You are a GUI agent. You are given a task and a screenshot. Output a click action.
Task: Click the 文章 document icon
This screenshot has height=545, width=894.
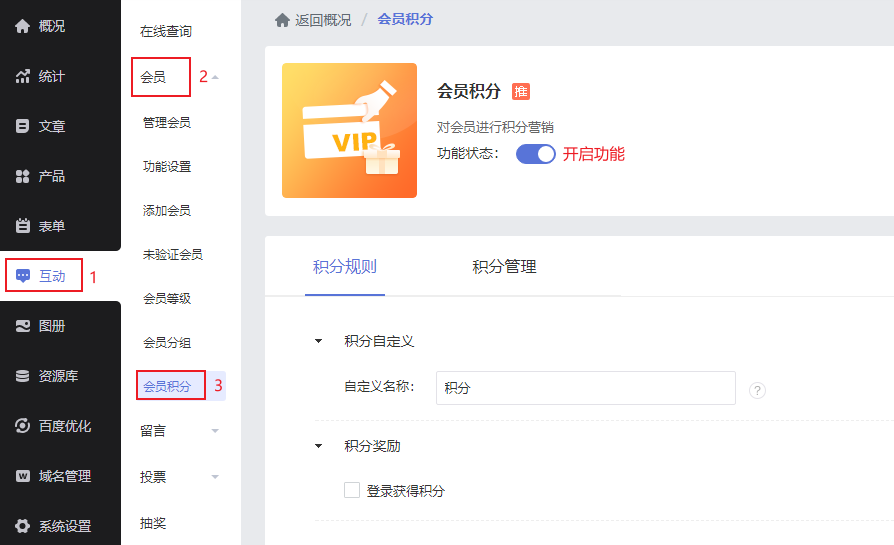[22, 126]
